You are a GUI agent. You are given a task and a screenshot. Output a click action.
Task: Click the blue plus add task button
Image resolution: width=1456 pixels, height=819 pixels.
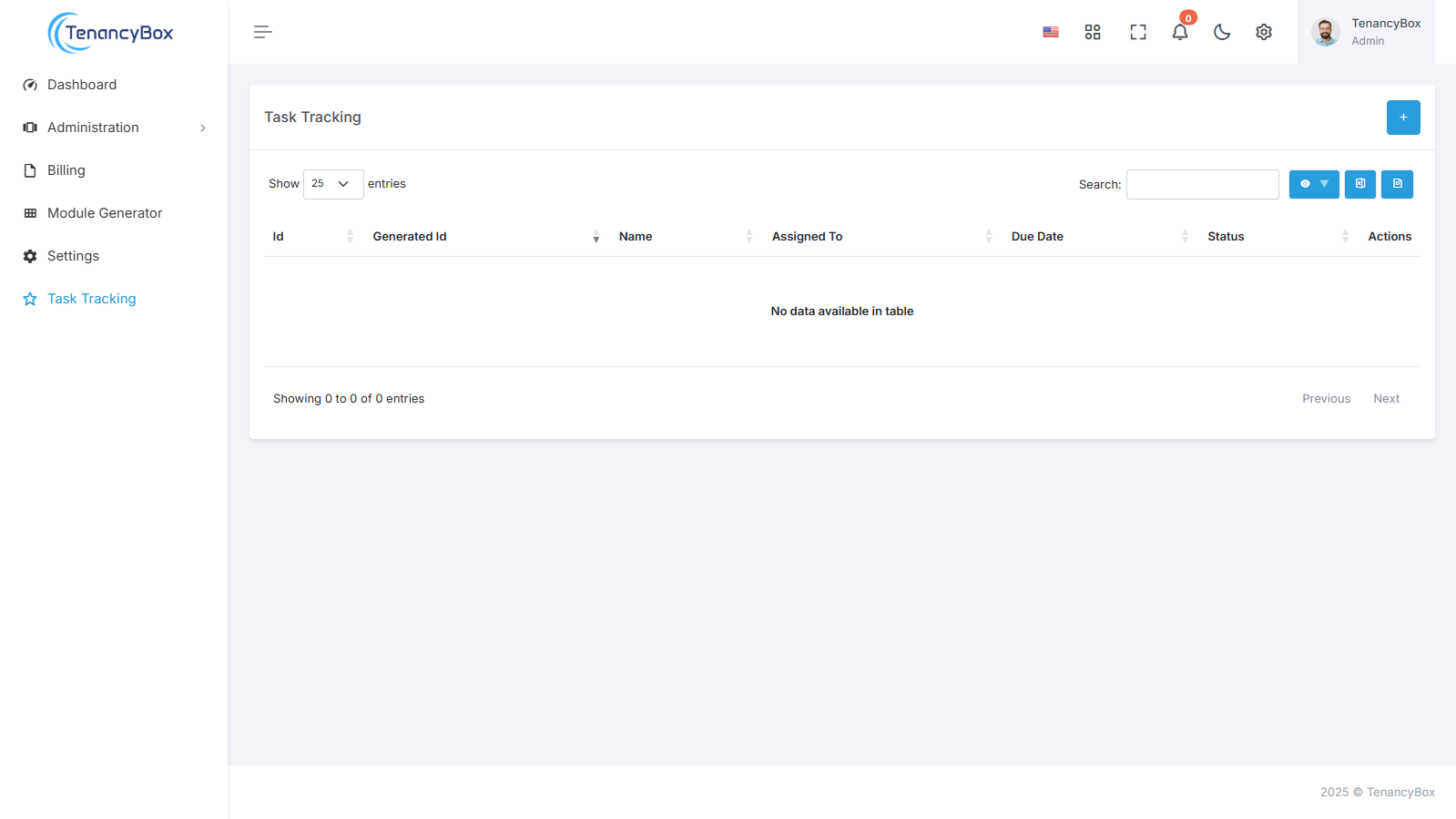(1402, 118)
